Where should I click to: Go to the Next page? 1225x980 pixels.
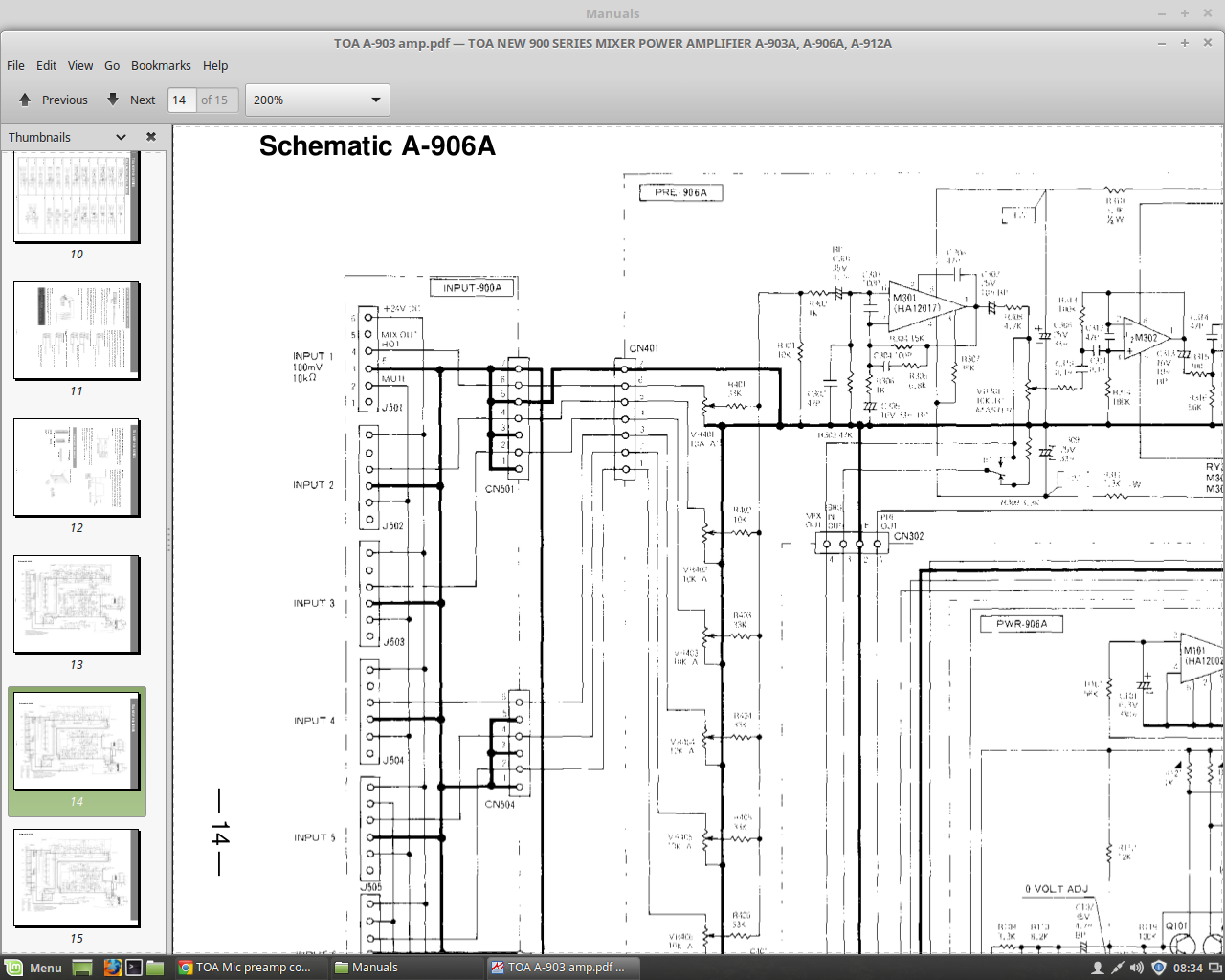[x=131, y=100]
